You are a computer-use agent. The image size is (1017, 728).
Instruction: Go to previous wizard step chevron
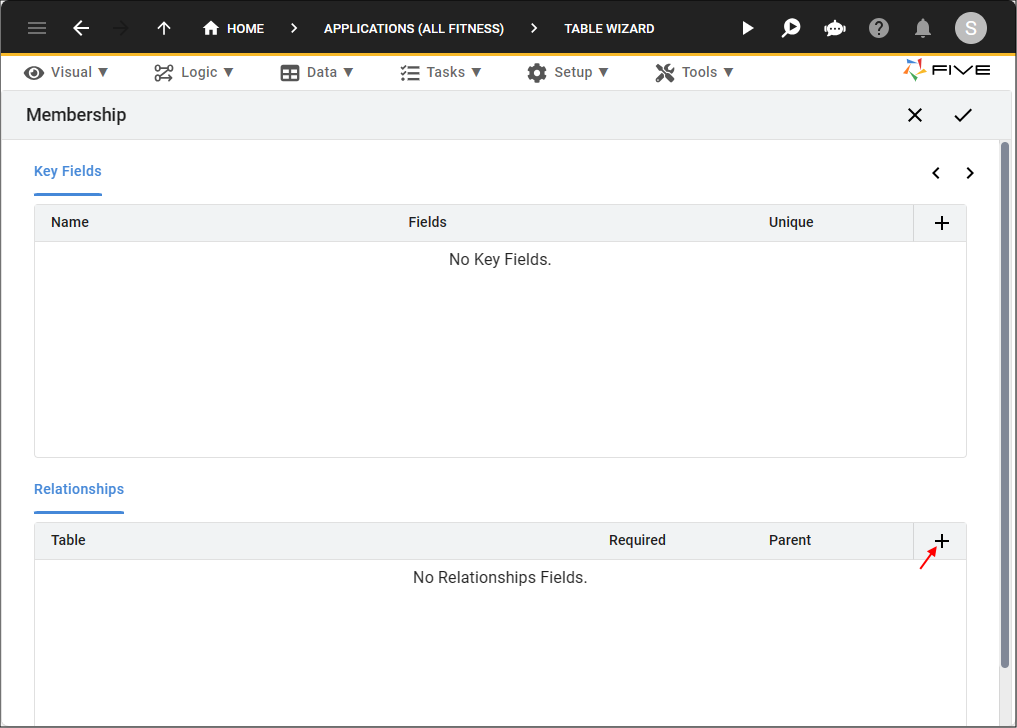[x=936, y=173]
